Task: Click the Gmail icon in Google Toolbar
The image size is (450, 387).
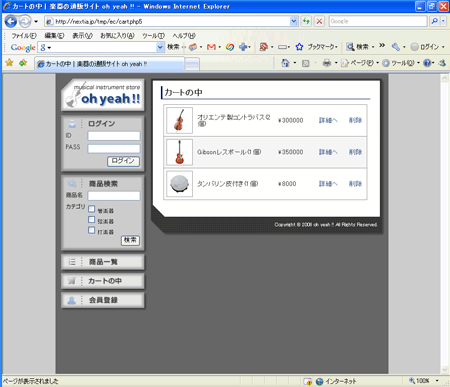Action: click(x=211, y=47)
